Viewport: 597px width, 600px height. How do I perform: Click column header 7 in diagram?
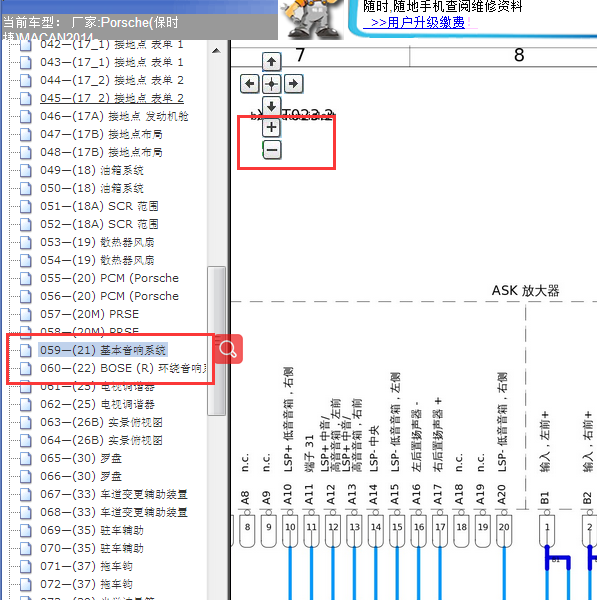[300, 55]
